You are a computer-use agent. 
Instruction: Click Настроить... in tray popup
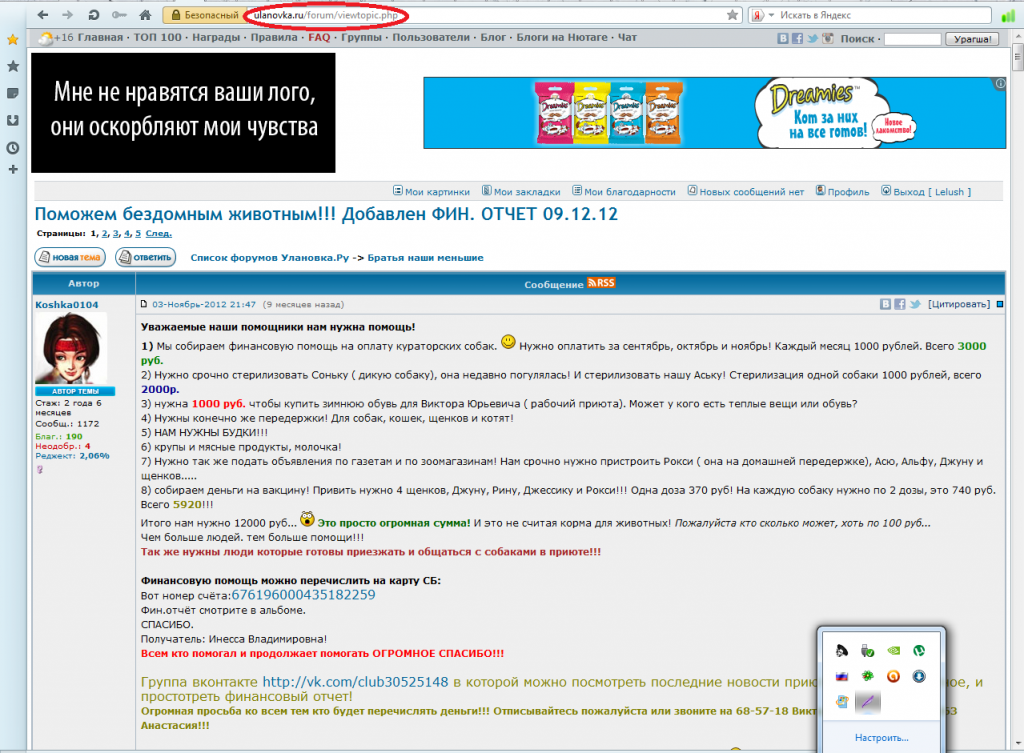882,737
